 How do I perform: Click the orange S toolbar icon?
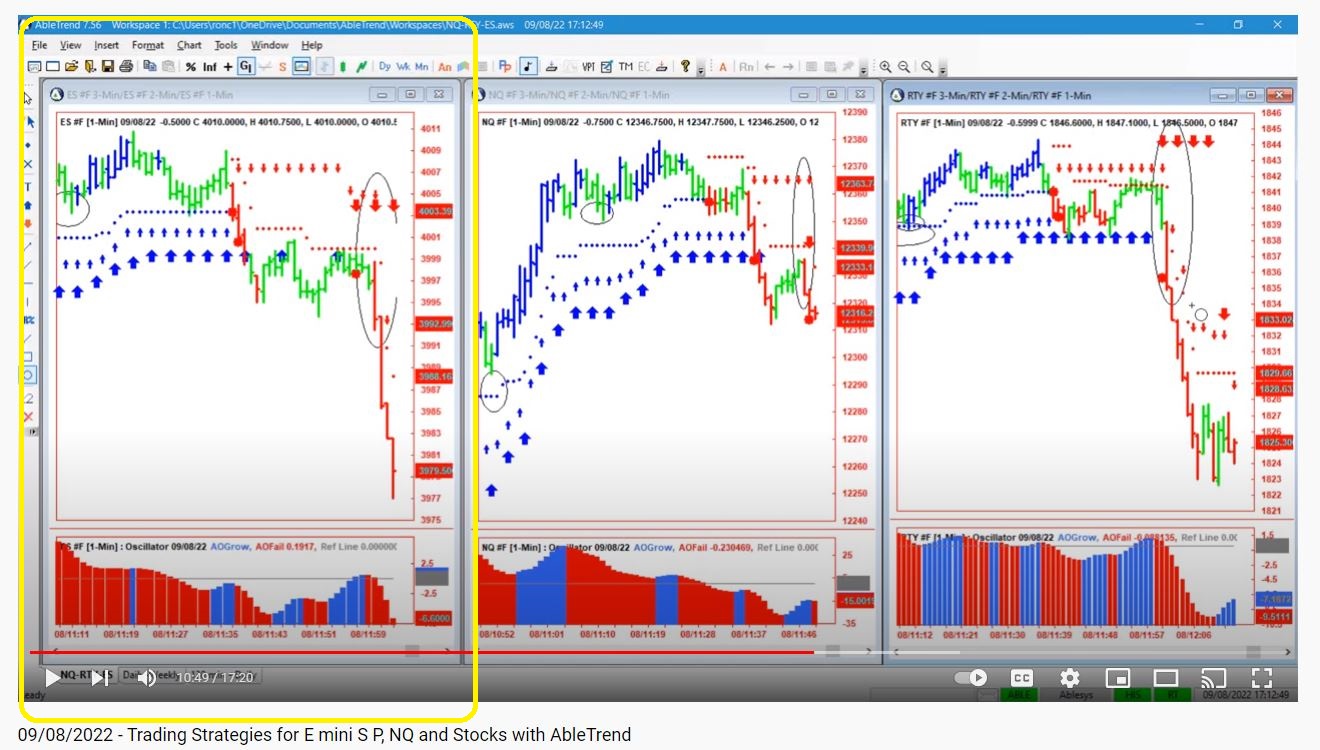[283, 67]
